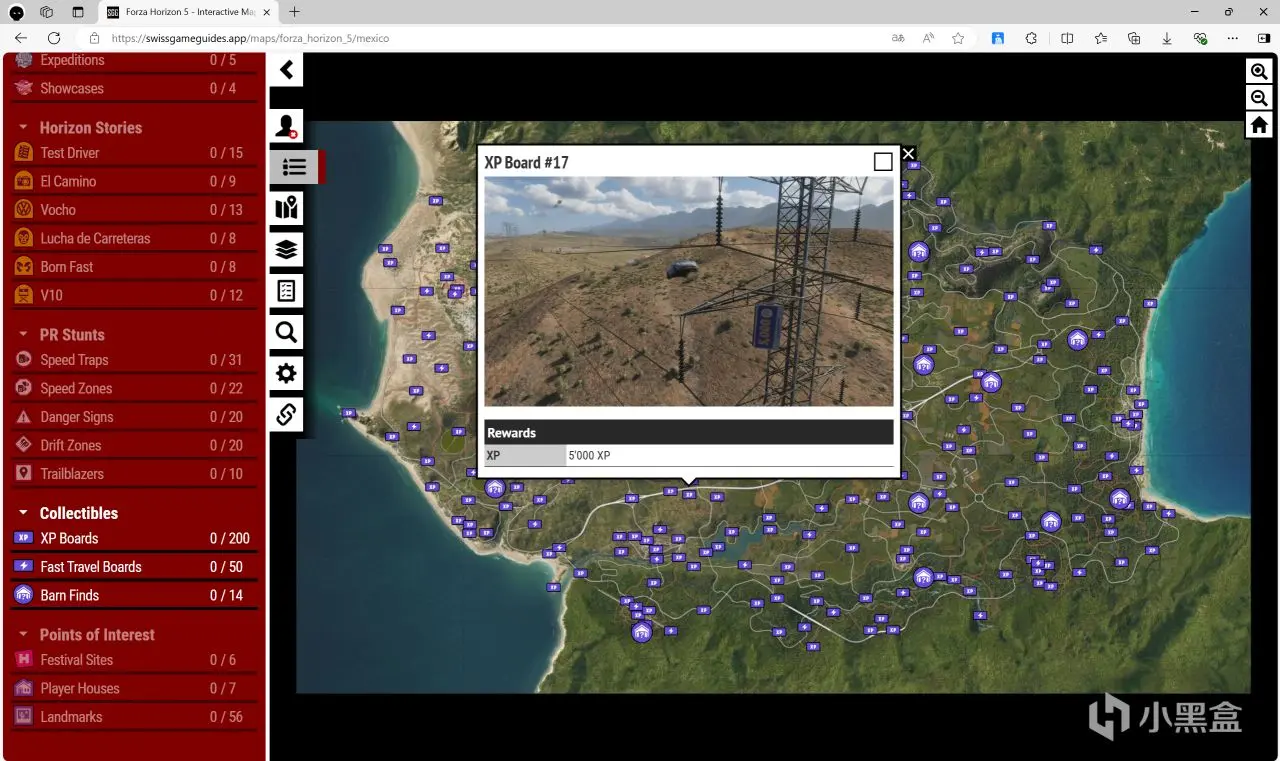Refresh the browser page

click(54, 38)
